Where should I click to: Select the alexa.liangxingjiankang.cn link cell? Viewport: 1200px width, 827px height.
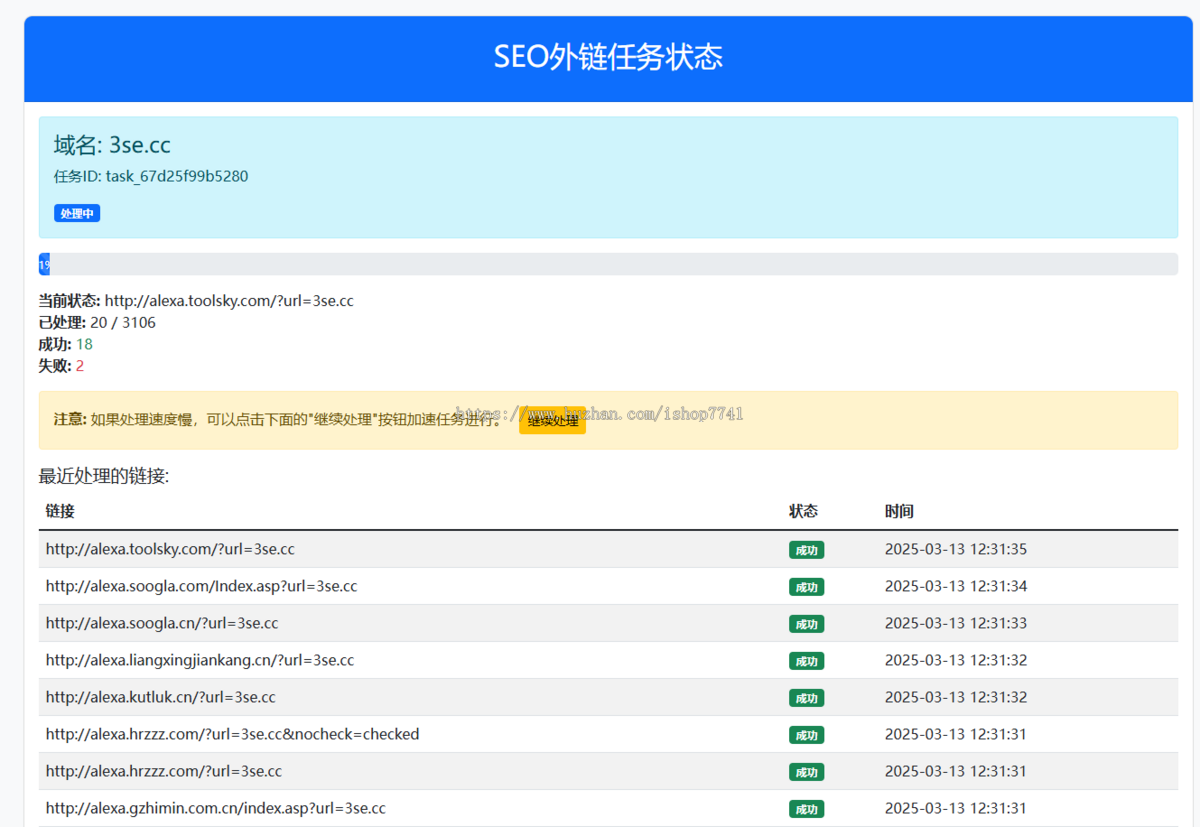point(200,660)
